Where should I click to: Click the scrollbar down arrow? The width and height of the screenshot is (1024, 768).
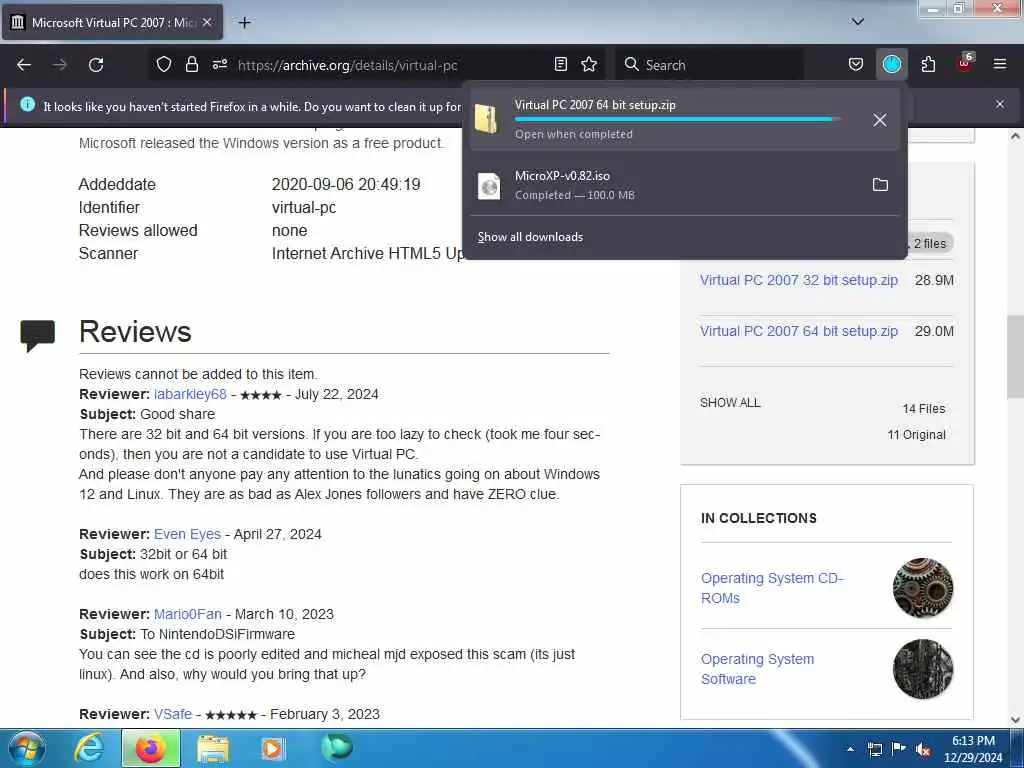click(1015, 720)
